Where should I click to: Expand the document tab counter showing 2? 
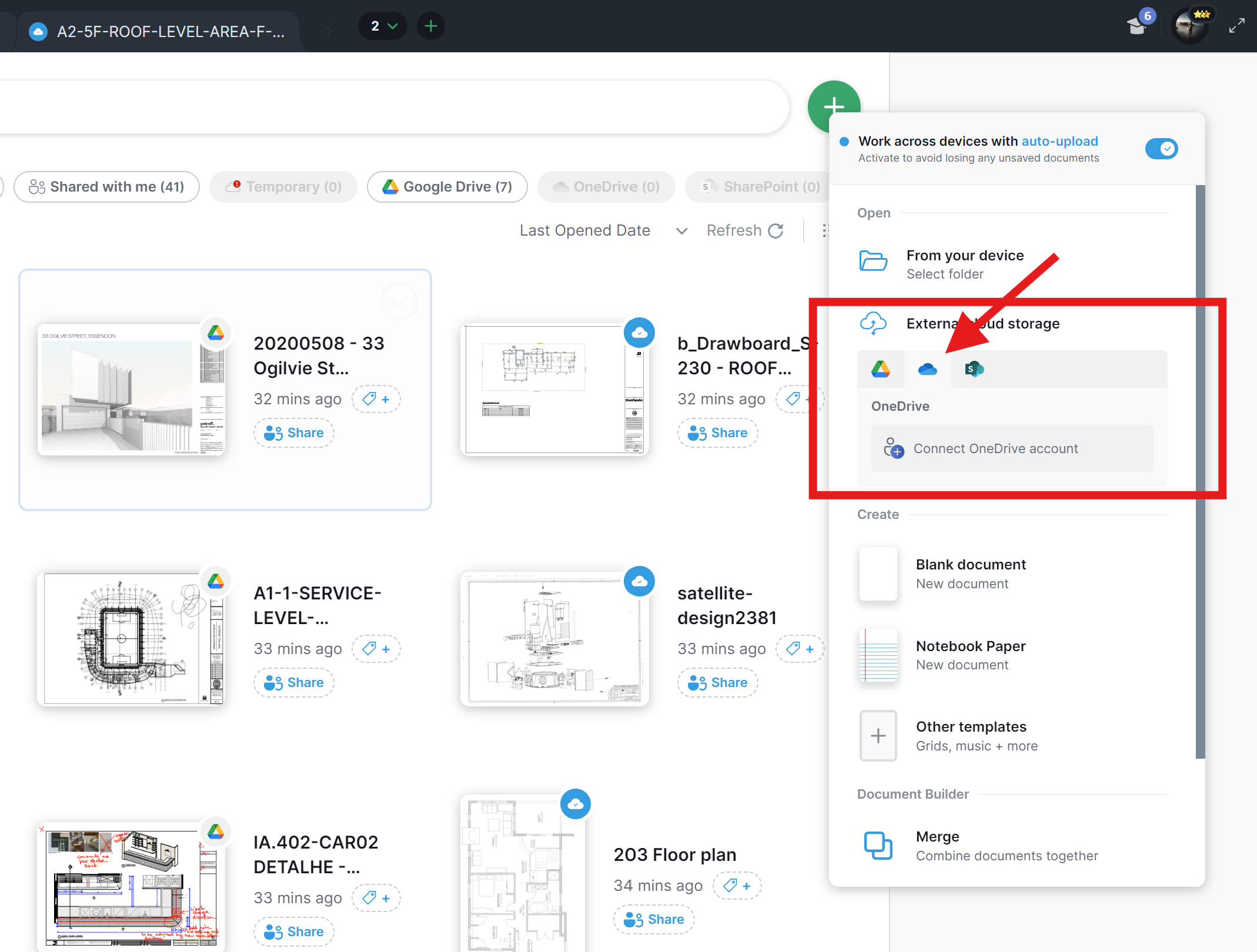point(383,26)
